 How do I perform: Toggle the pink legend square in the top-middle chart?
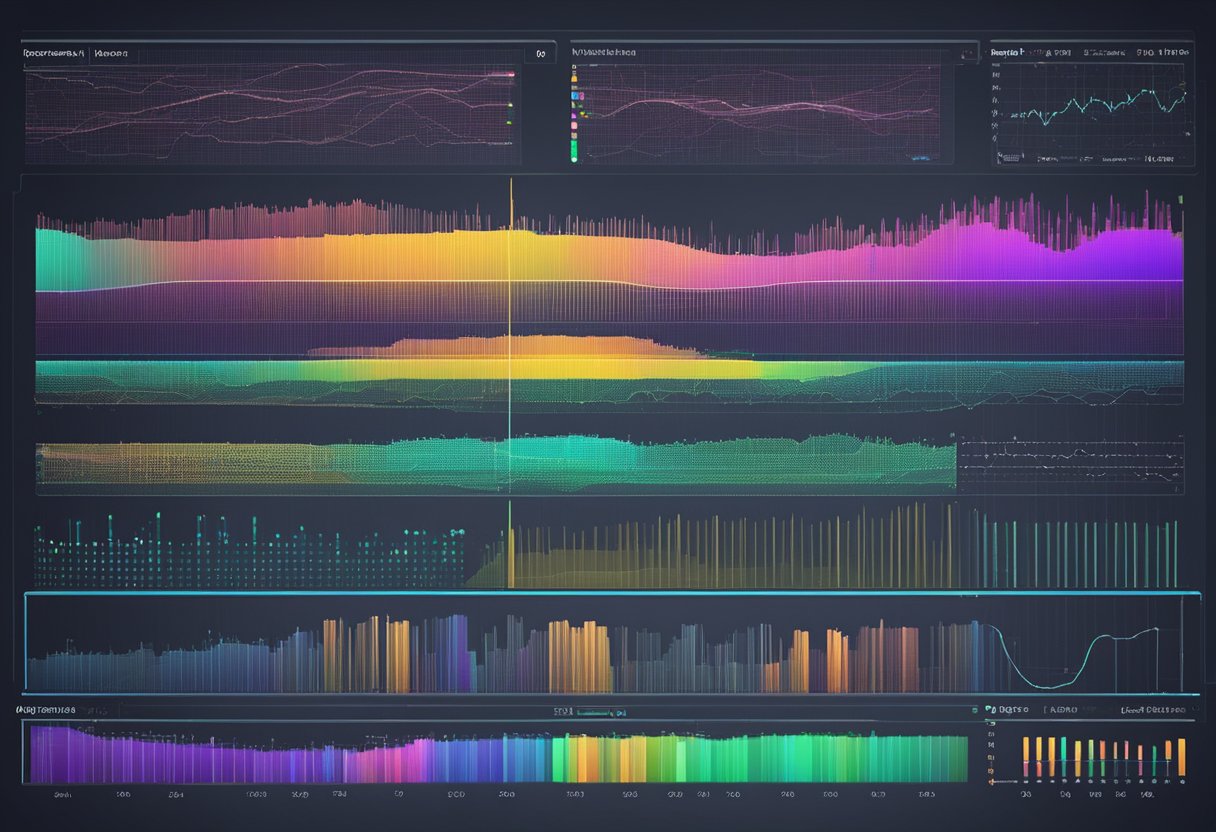[x=574, y=127]
